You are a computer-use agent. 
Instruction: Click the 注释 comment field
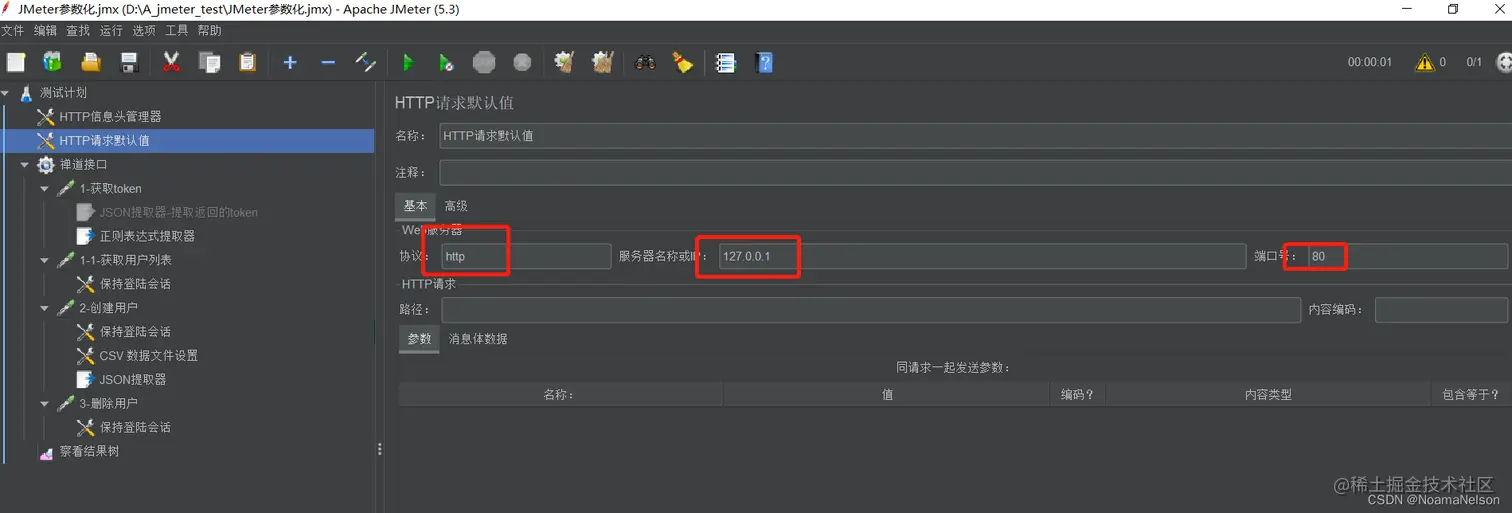click(974, 173)
